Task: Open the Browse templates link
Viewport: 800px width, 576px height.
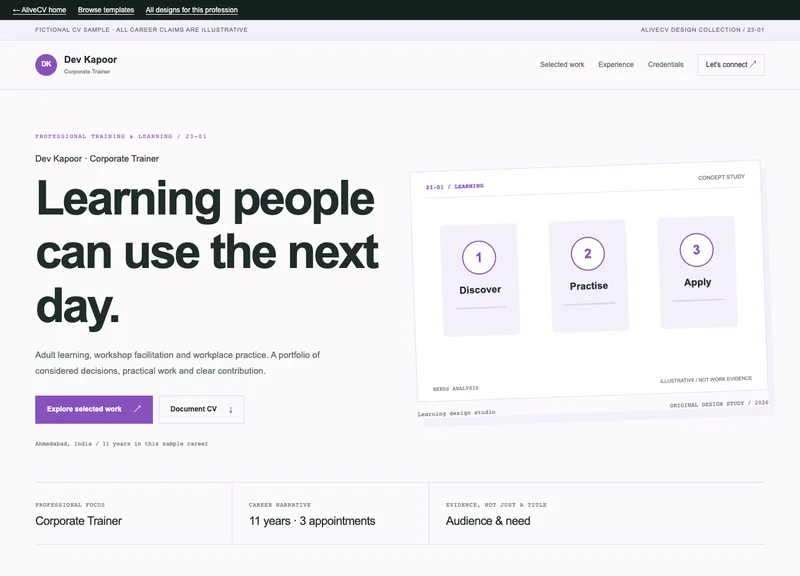Action: [x=106, y=10]
